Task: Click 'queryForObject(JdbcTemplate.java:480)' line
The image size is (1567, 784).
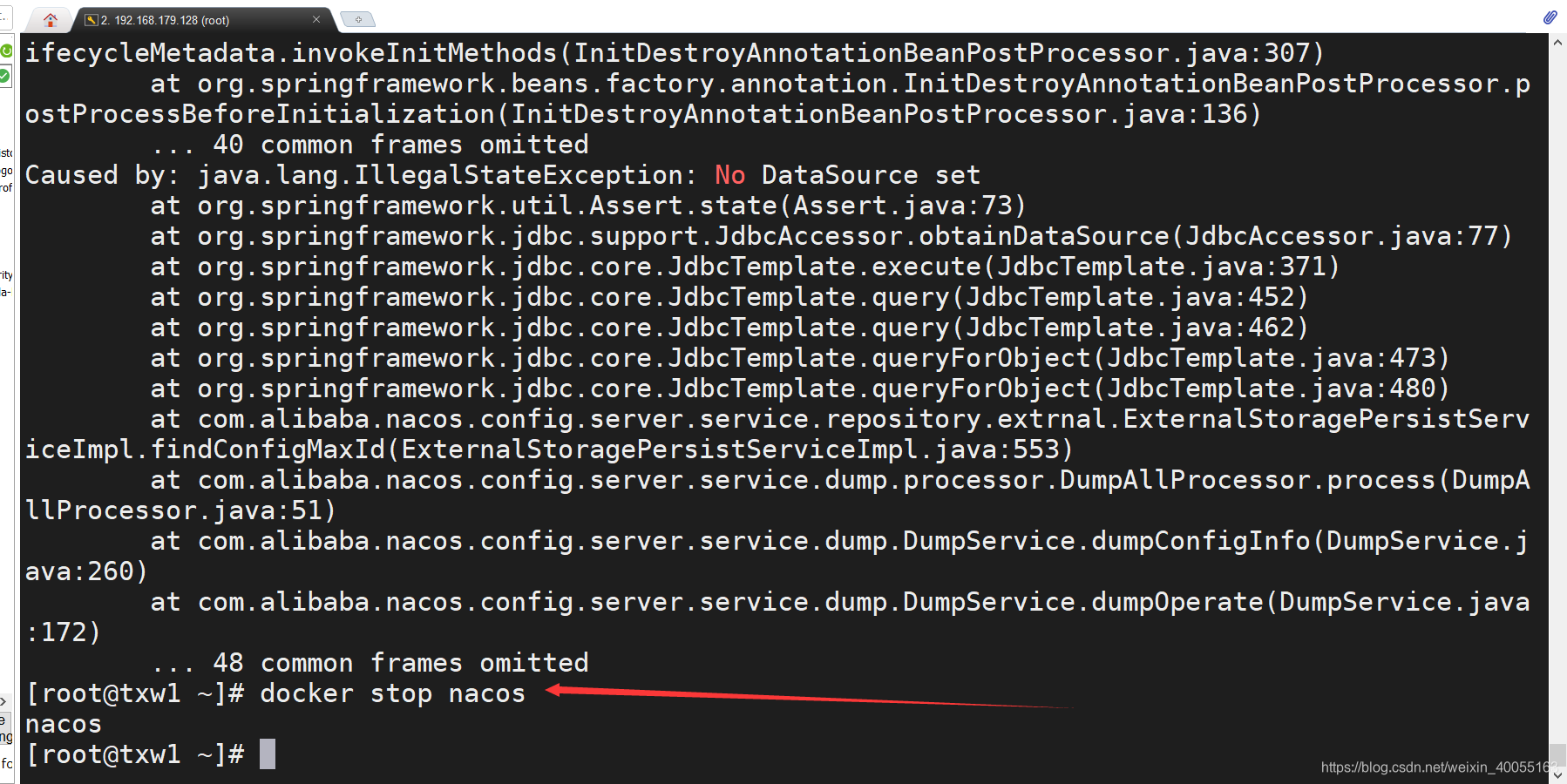Action: [800, 389]
